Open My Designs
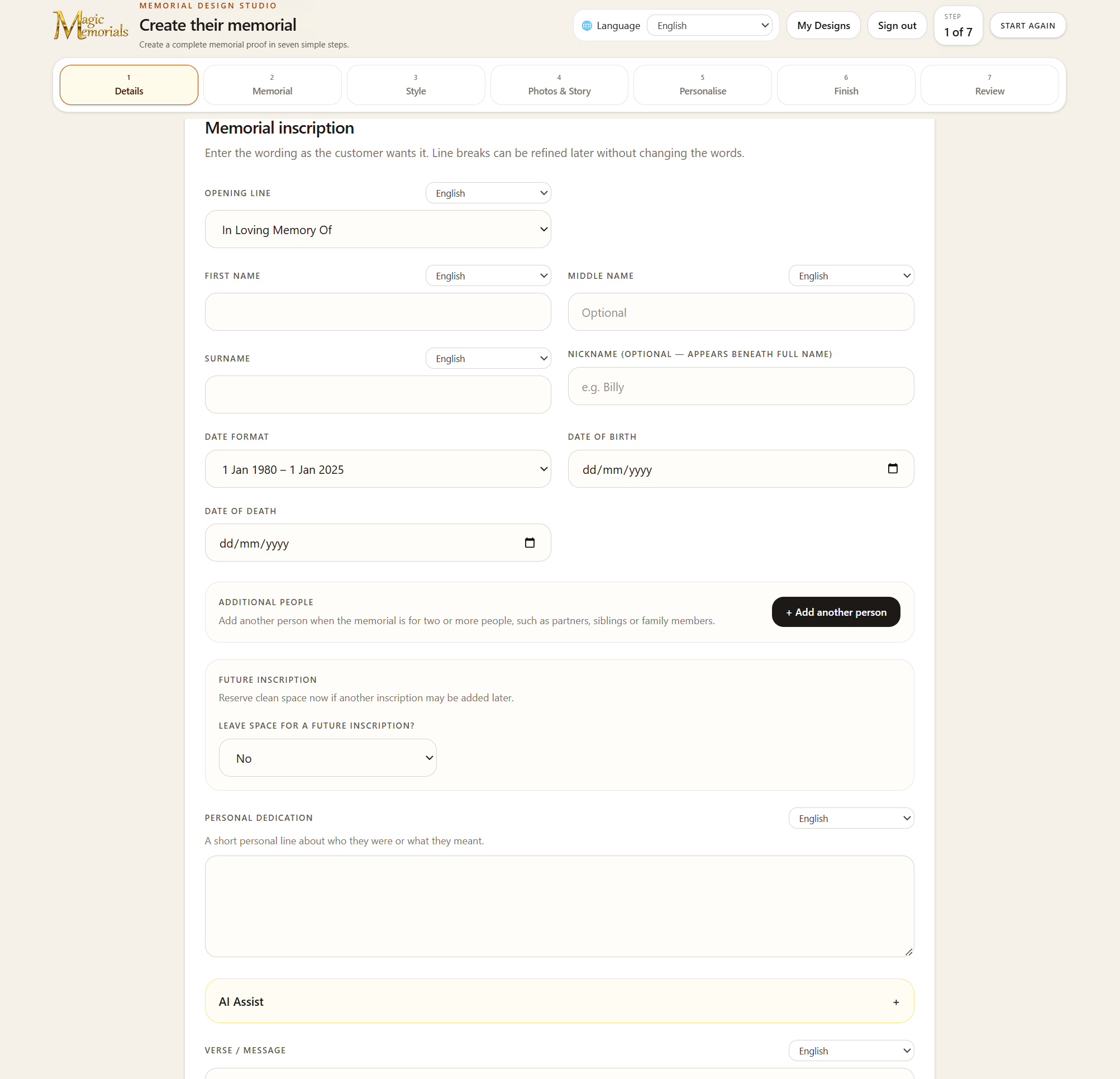The width and height of the screenshot is (1120, 1079). (823, 26)
